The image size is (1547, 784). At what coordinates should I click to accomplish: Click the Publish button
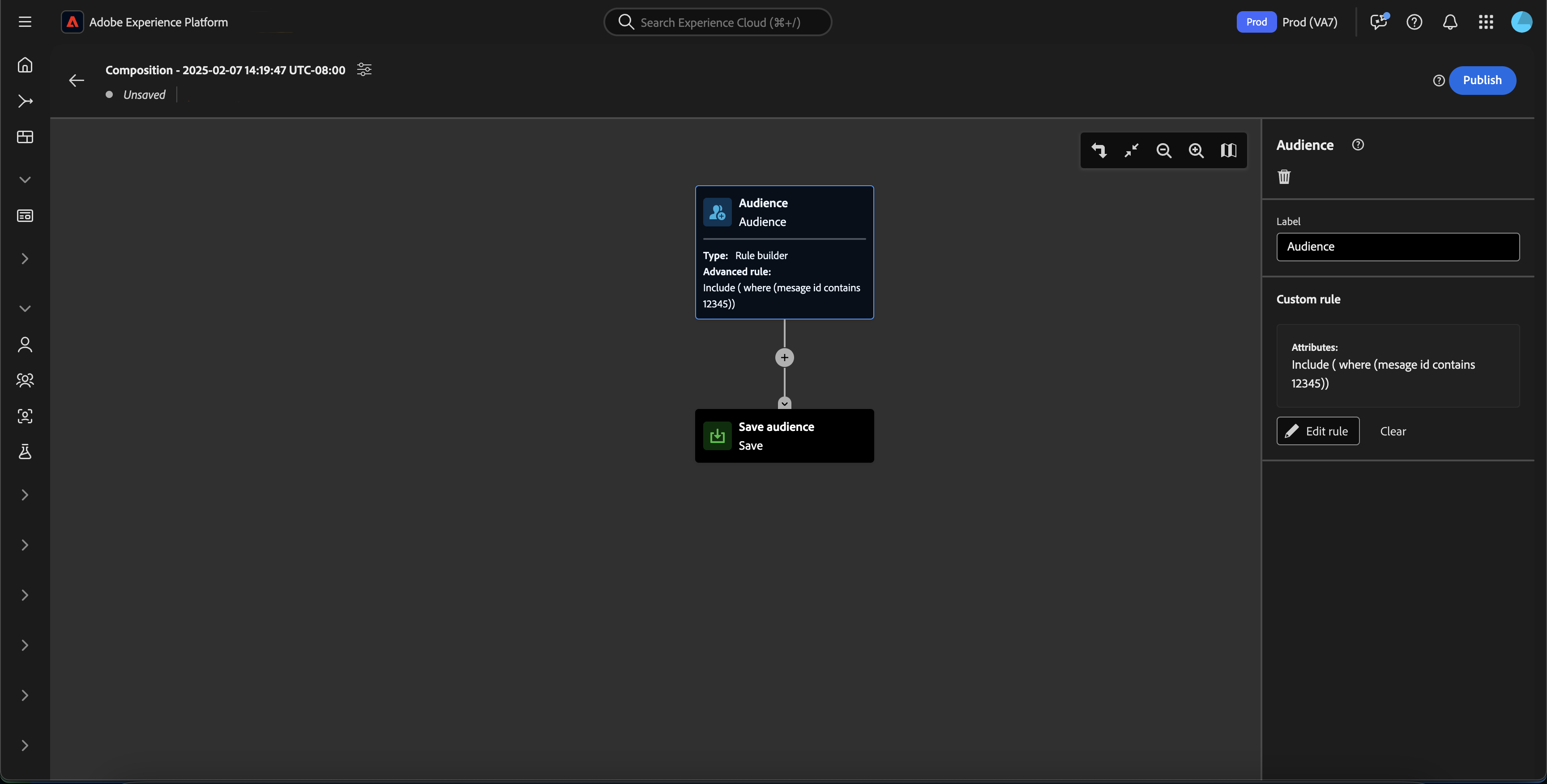click(x=1482, y=81)
